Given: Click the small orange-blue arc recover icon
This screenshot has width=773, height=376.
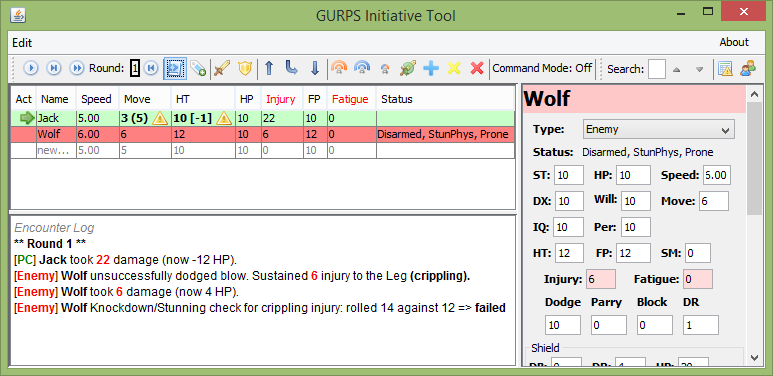Looking at the screenshot, I should coord(385,69).
